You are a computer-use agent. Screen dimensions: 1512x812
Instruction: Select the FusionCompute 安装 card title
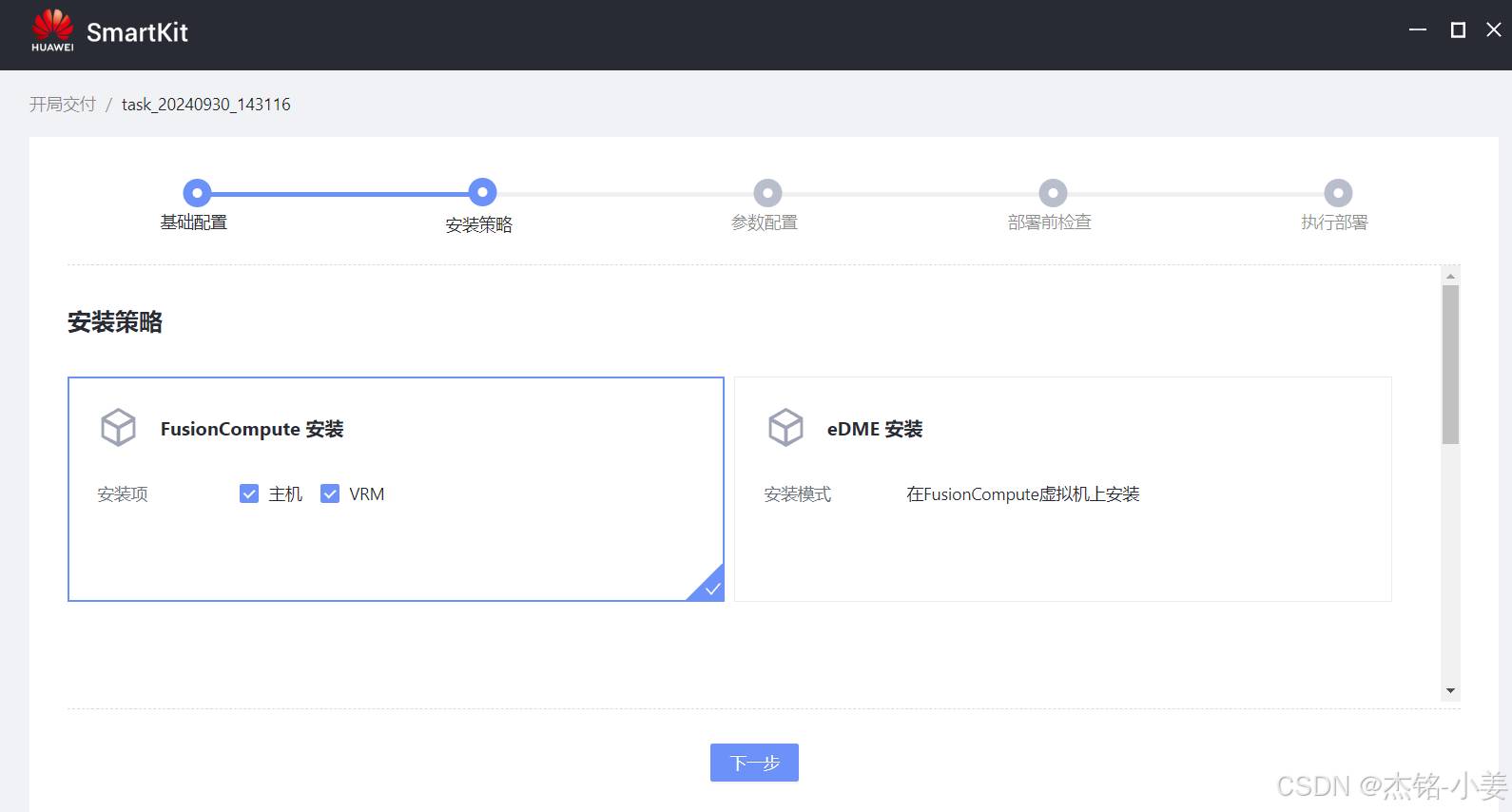click(252, 429)
